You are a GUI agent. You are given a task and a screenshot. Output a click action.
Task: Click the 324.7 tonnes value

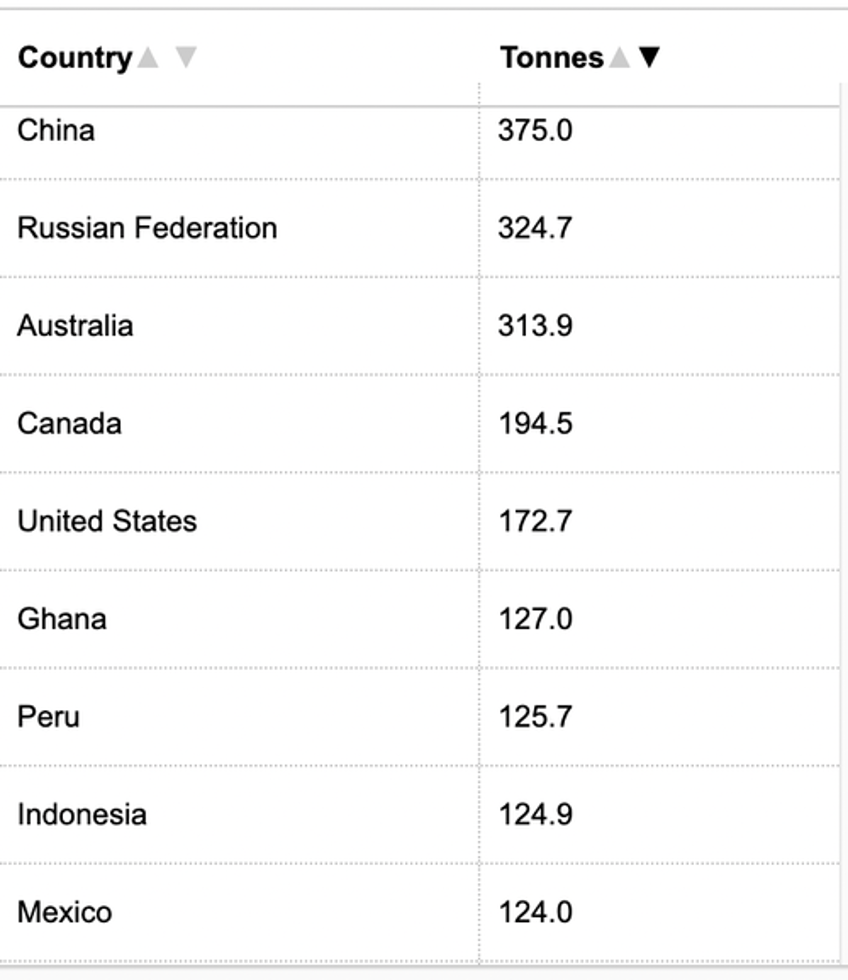(535, 228)
